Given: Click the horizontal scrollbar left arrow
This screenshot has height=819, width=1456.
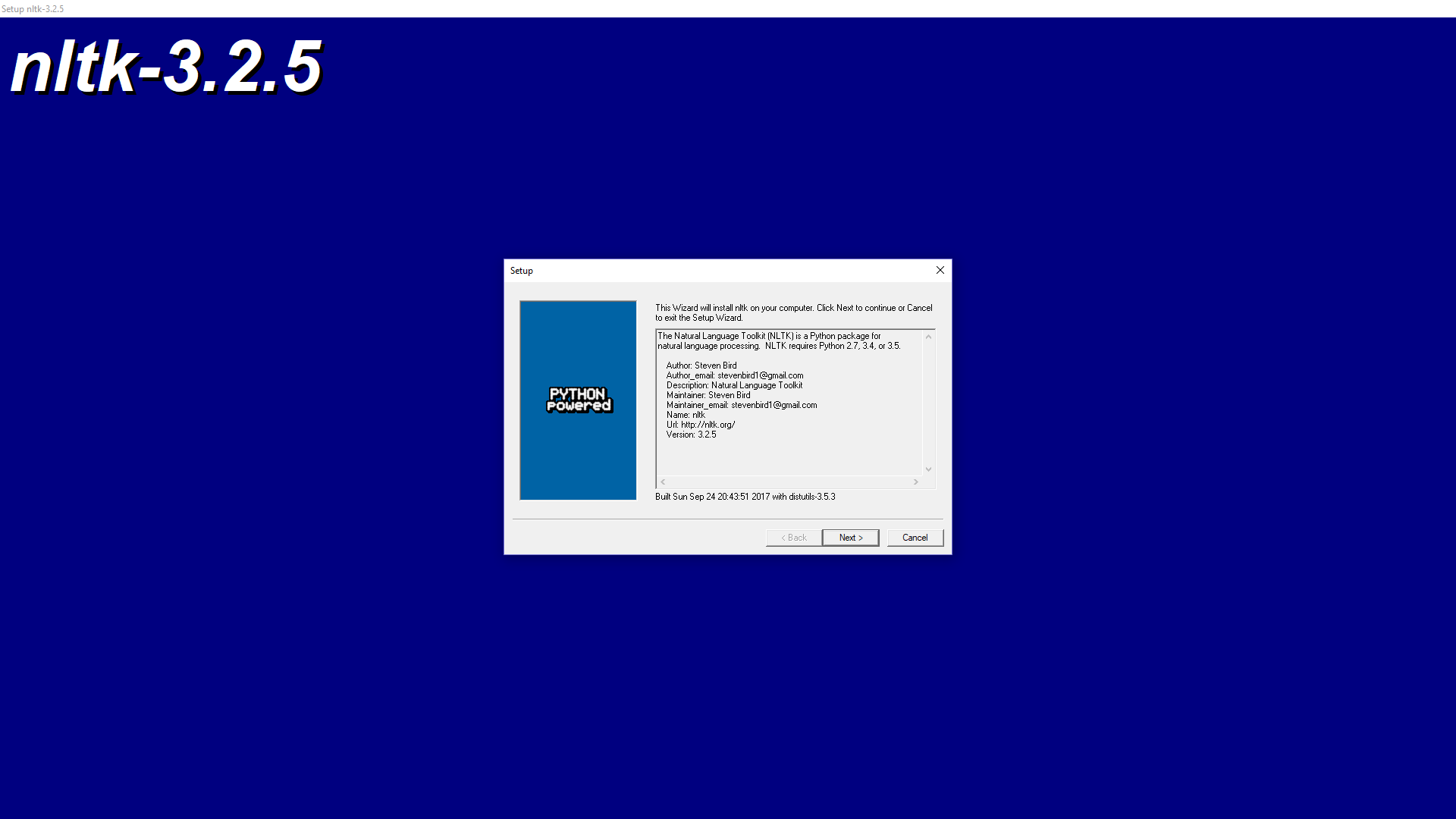Looking at the screenshot, I should pos(663,482).
